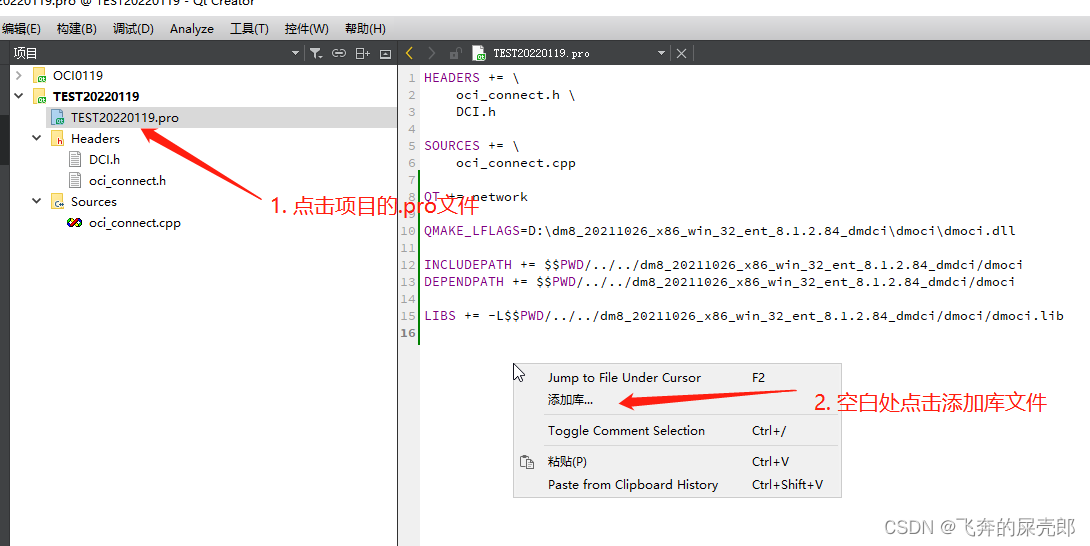Viewport: 1090px width, 546px height.
Task: Expand the OCI0119 project node
Action: (19, 75)
